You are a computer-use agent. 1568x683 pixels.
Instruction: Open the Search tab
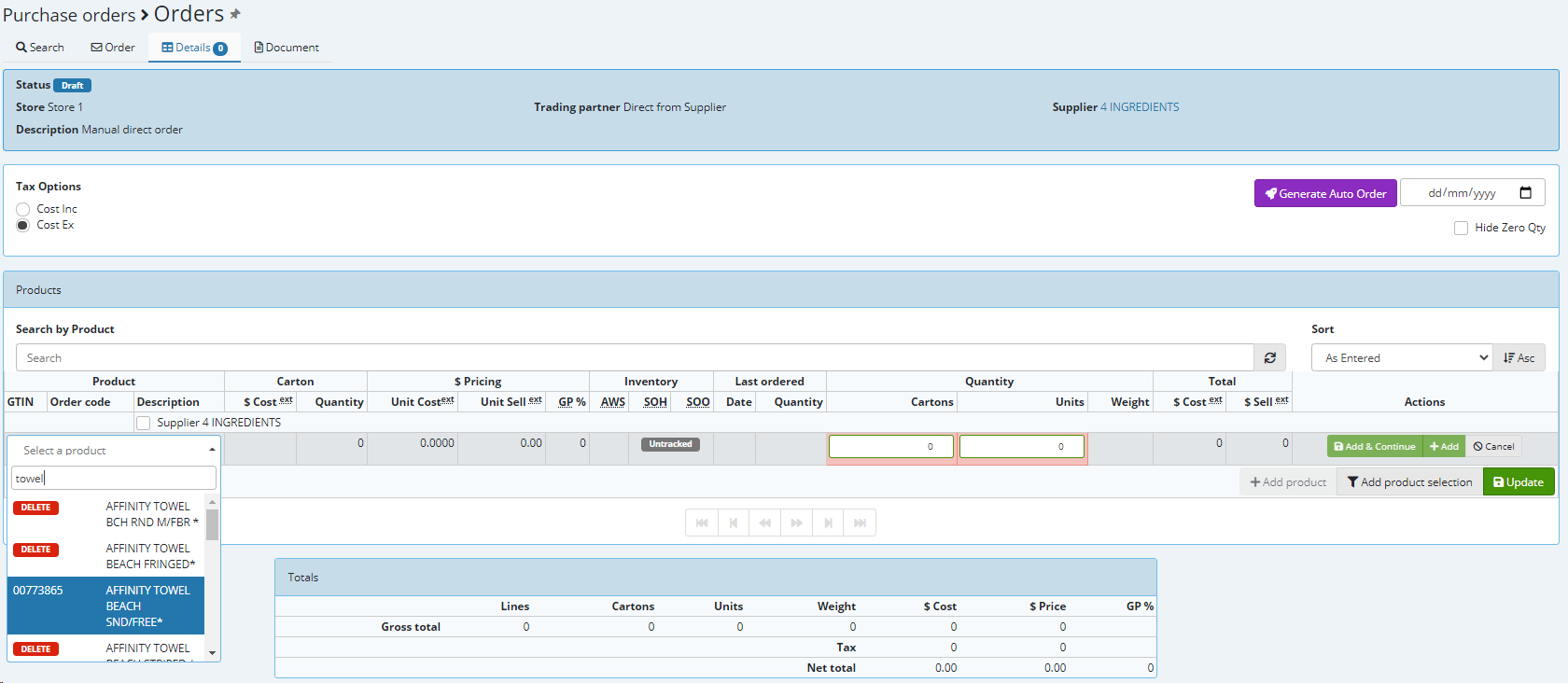pos(40,48)
